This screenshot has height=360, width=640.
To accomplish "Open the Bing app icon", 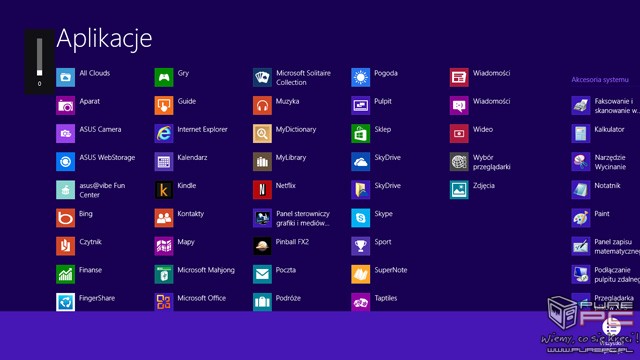I will coord(65,218).
